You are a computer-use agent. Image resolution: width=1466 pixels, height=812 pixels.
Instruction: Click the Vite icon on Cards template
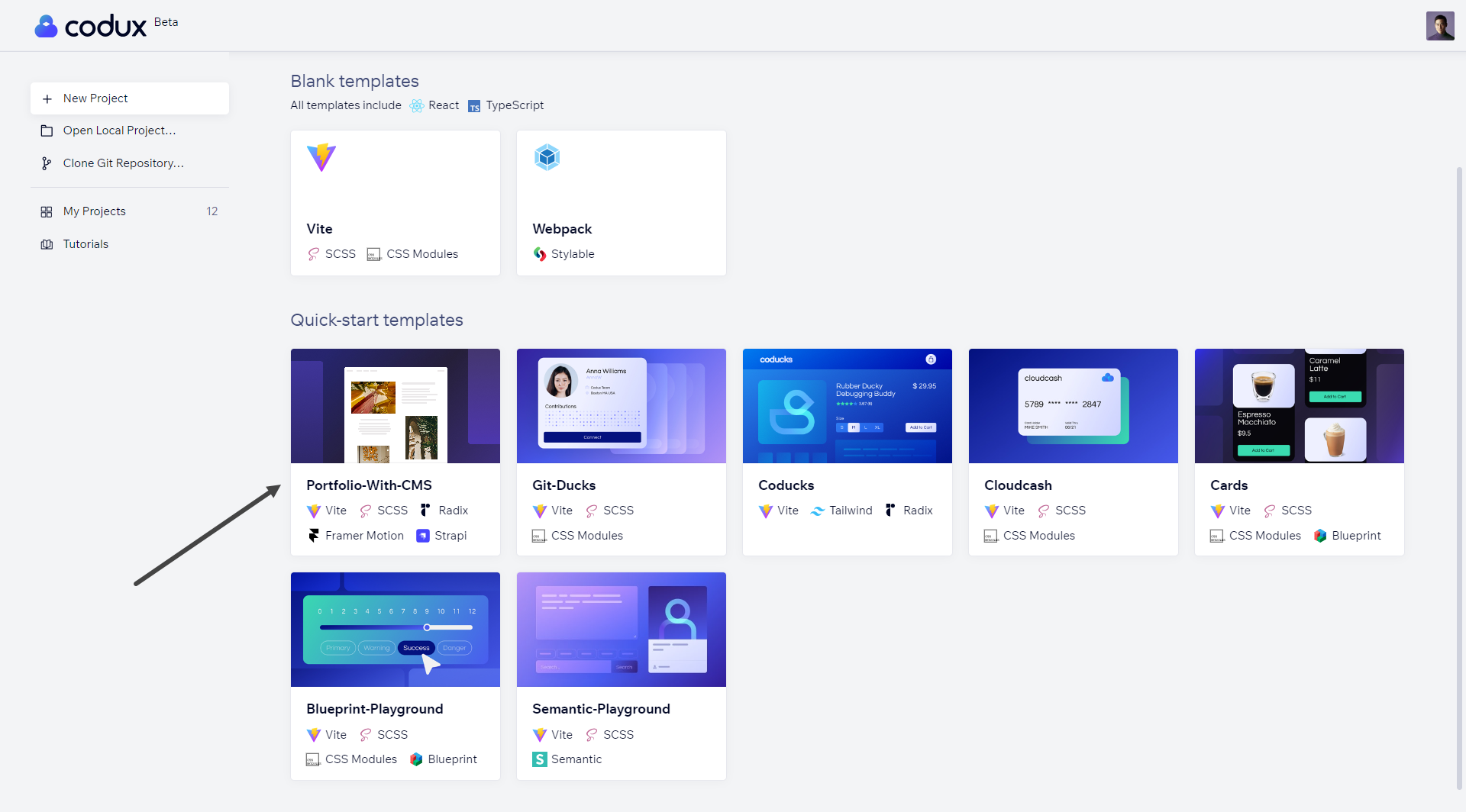click(x=1218, y=511)
